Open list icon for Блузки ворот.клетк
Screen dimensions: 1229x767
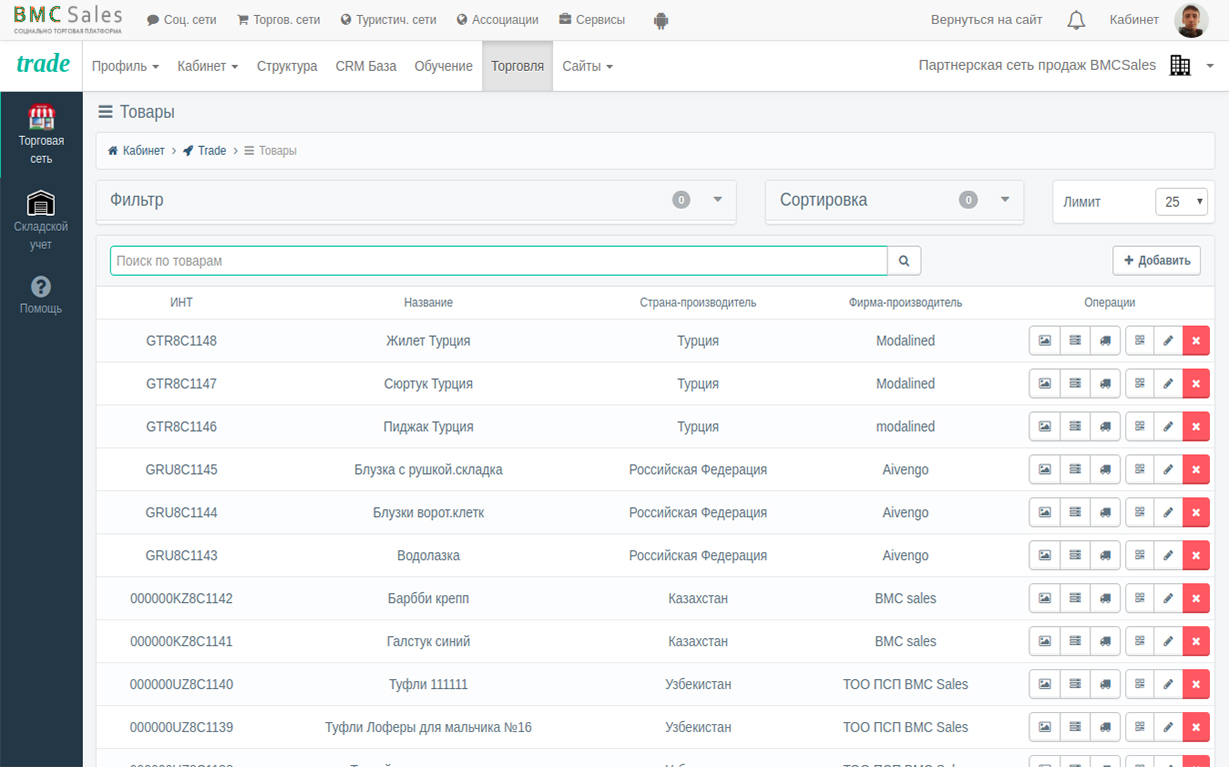click(x=1075, y=513)
